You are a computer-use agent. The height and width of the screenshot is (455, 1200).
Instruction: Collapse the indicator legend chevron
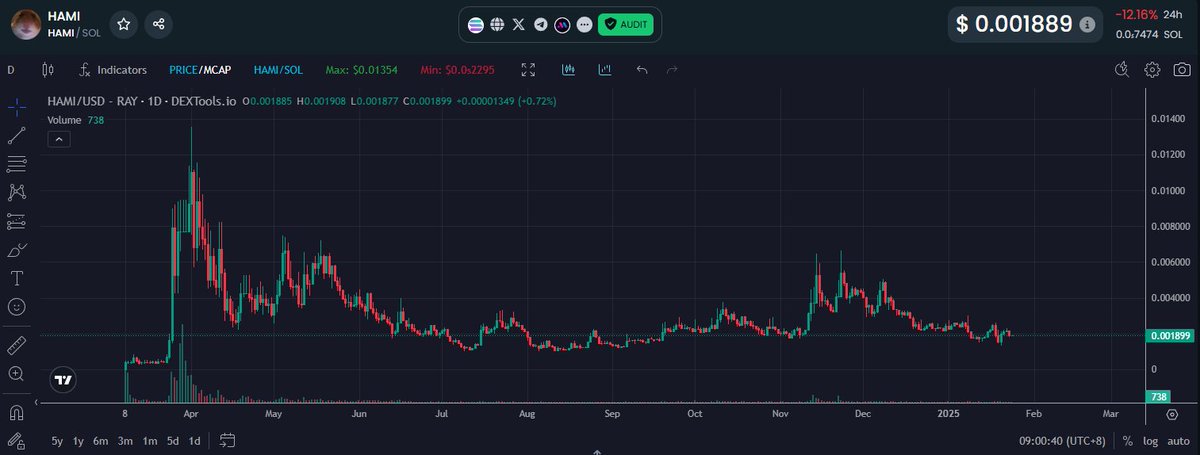[58, 139]
